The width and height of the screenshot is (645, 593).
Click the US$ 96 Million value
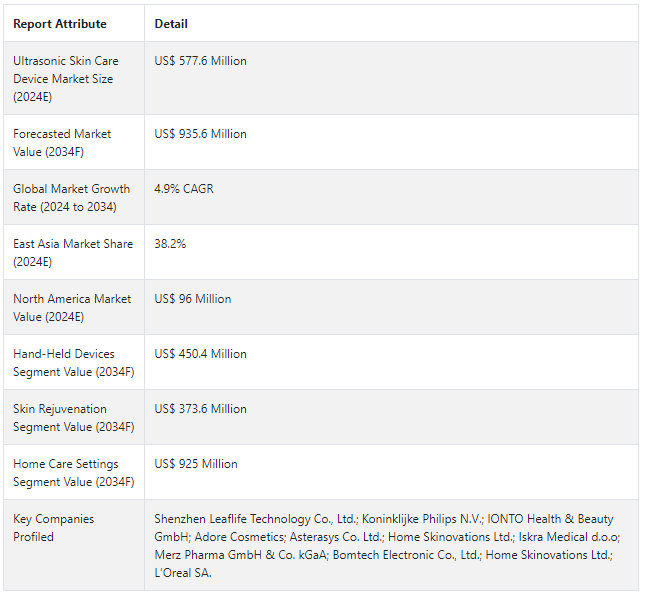point(193,299)
